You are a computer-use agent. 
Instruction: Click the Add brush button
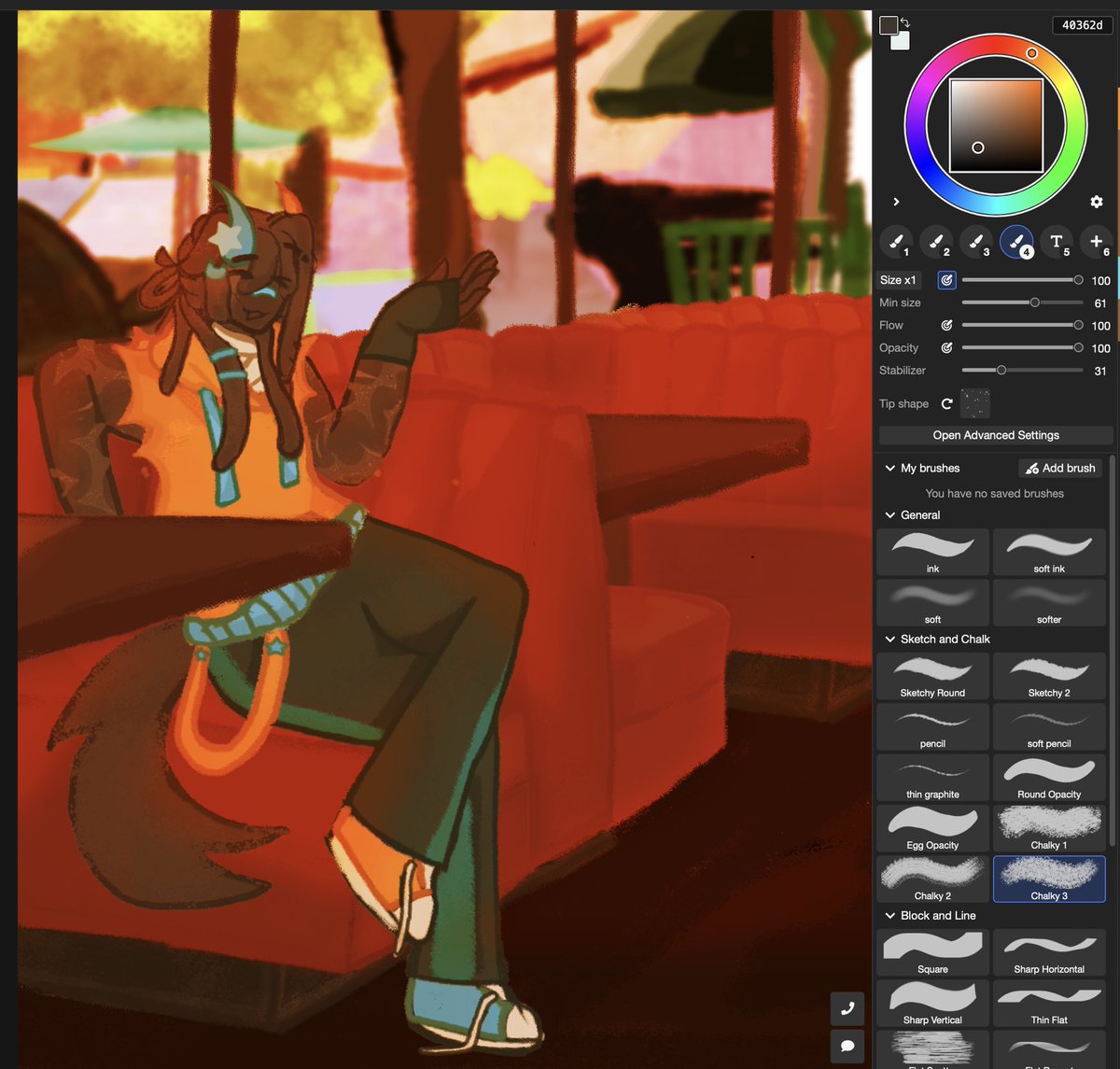(1061, 468)
